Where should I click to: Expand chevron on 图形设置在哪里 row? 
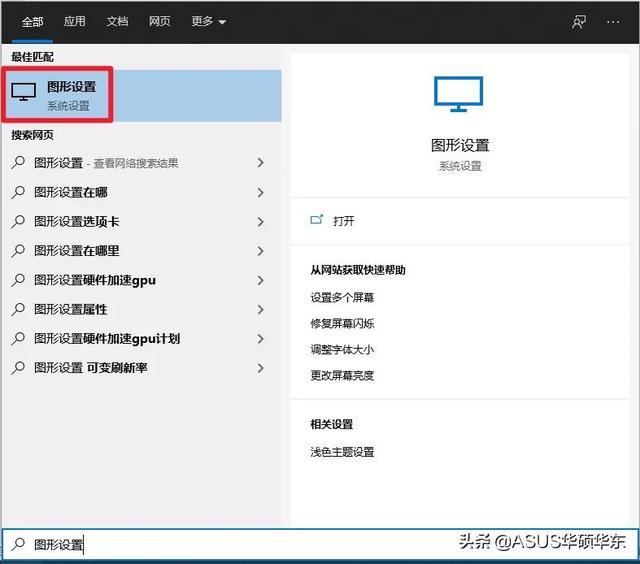pyautogui.click(x=260, y=251)
